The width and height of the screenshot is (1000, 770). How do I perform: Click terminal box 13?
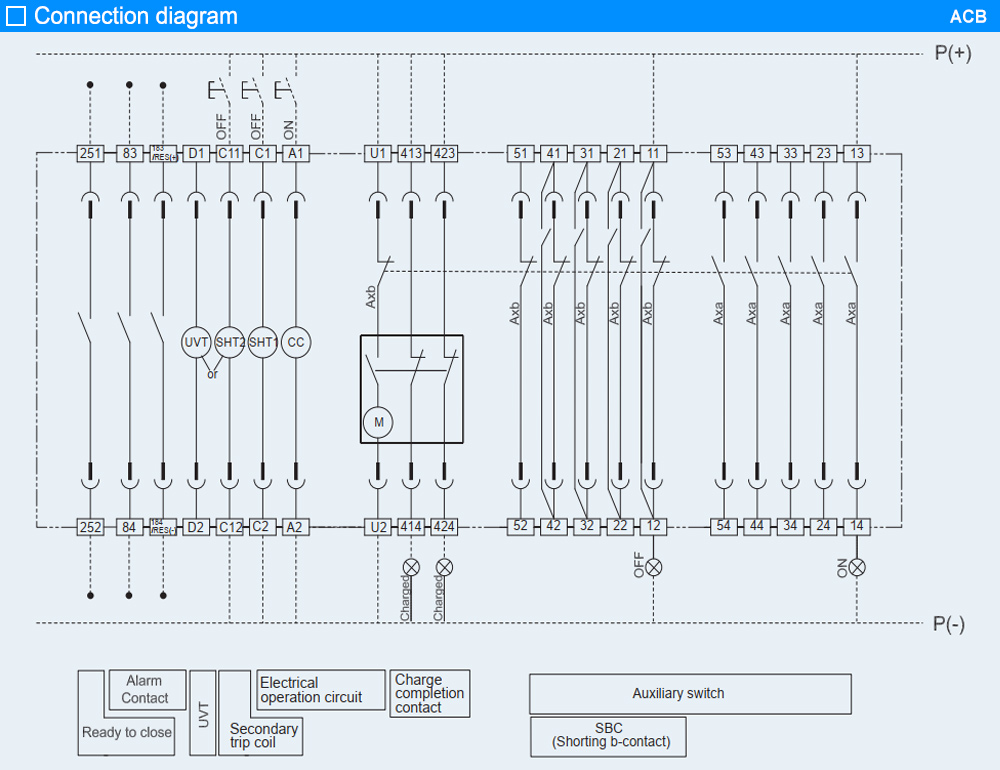(856, 153)
